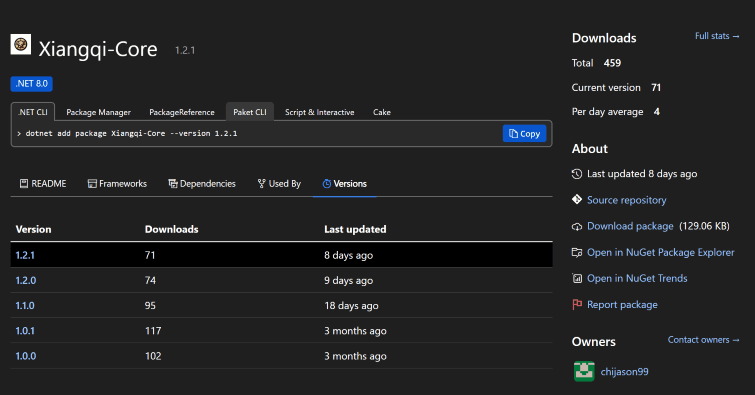Screen dimensions: 755x395
Task: Click the Dependencies tab package icon
Action: (x=173, y=184)
